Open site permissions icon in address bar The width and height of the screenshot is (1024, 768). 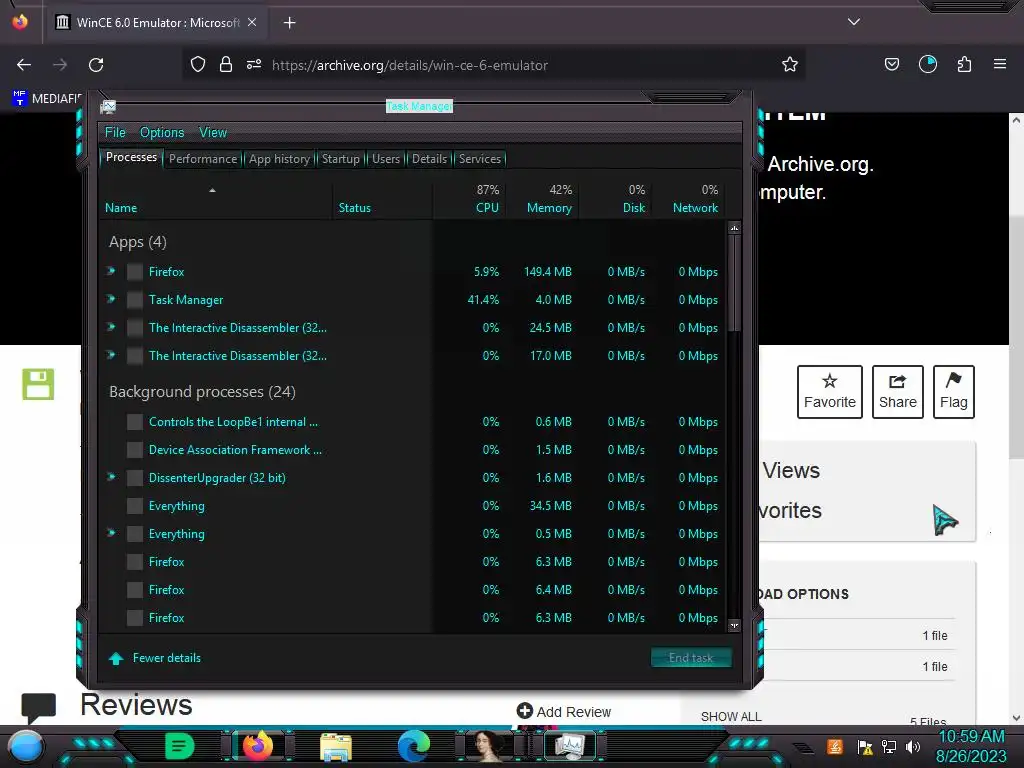click(254, 65)
